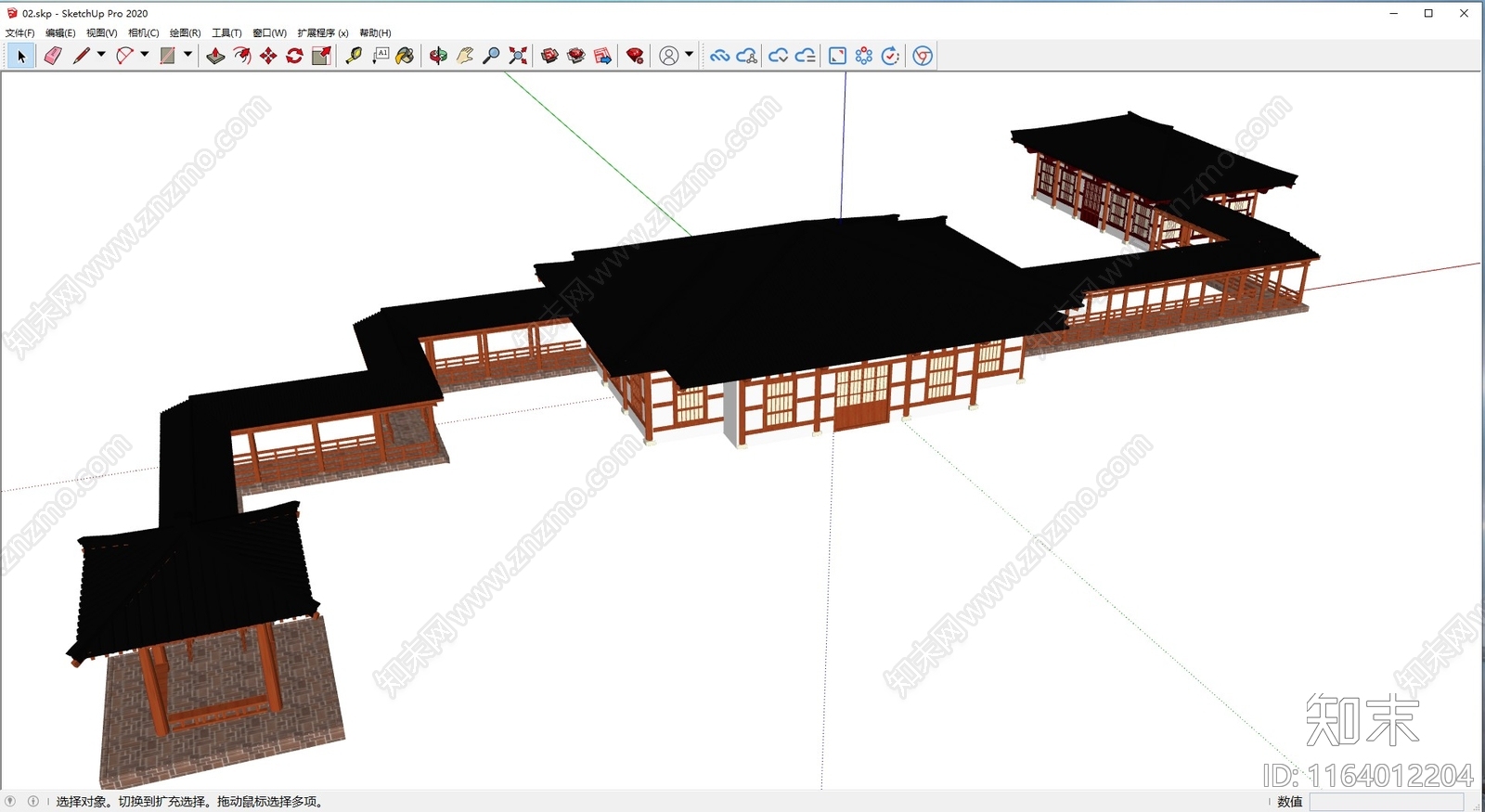Viewport: 1485px width, 812px height.
Task: Click the credits info status bar icon
Action: 33,801
